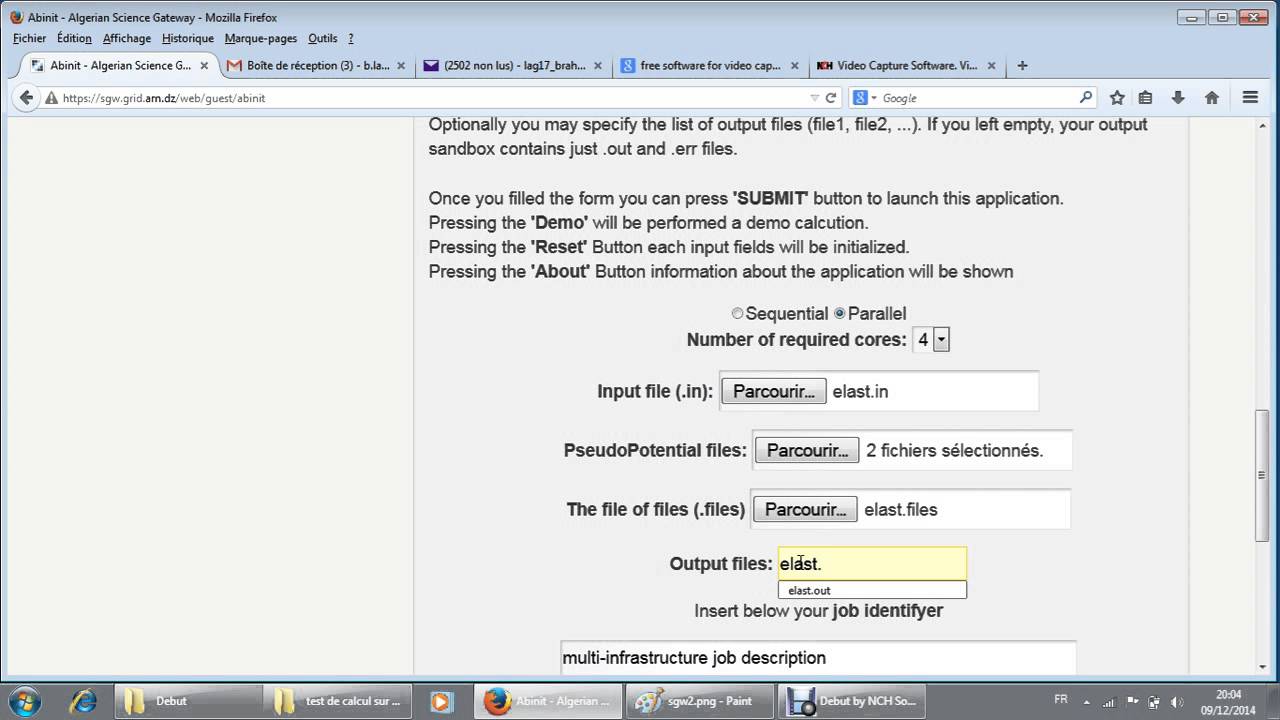Click the FR language indicator
The height and width of the screenshot is (720, 1280).
pos(1061,700)
